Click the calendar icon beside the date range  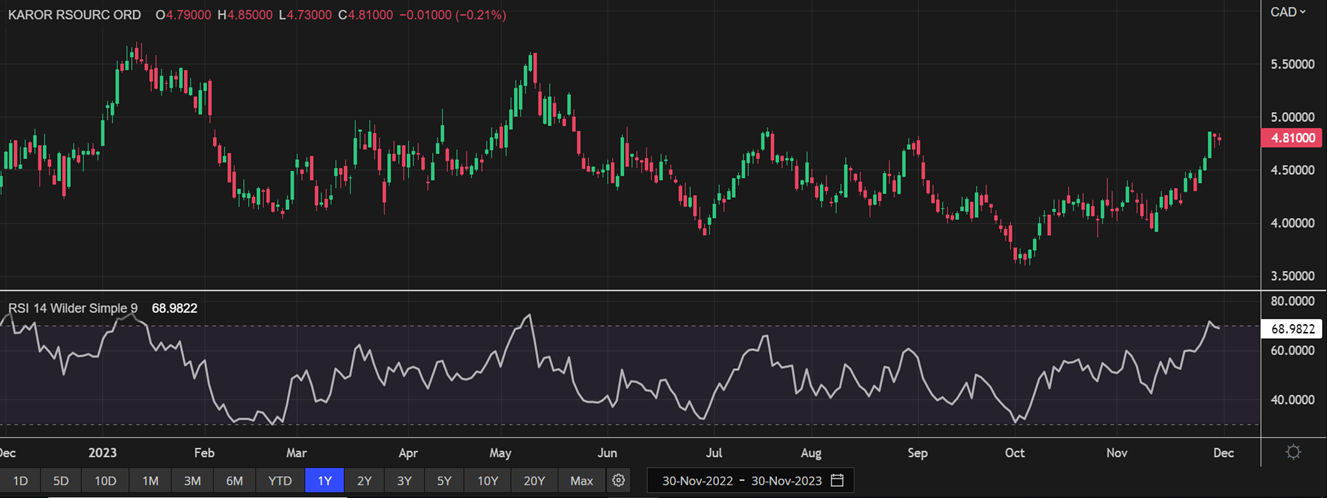[x=837, y=481]
